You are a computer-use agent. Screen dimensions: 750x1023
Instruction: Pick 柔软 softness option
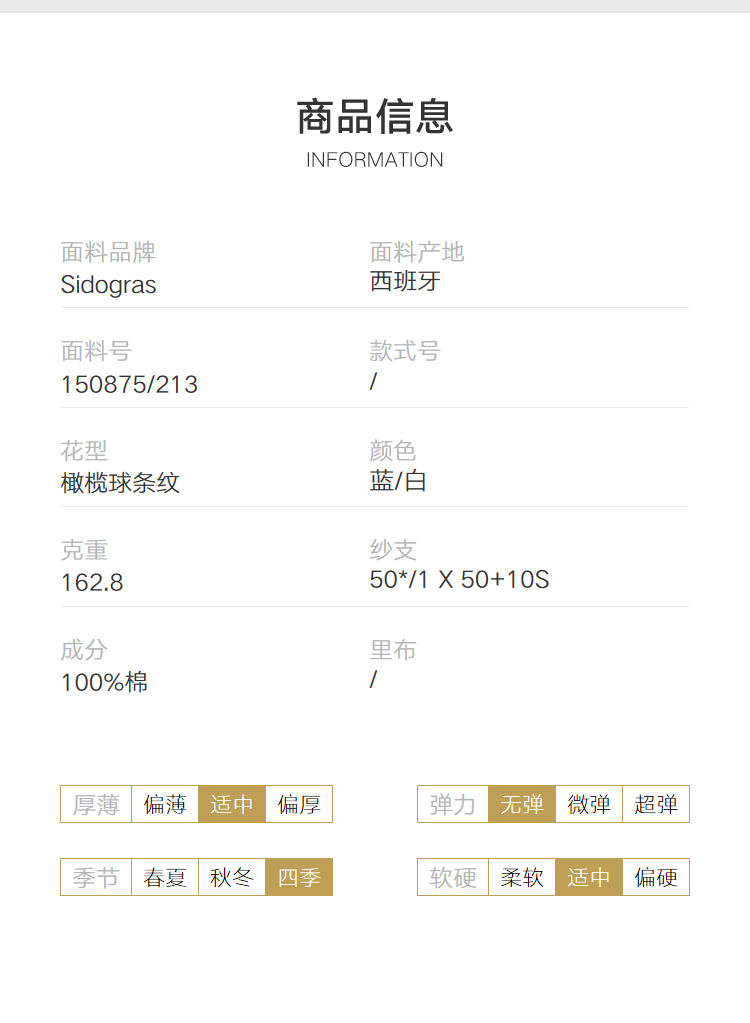pyautogui.click(x=522, y=878)
